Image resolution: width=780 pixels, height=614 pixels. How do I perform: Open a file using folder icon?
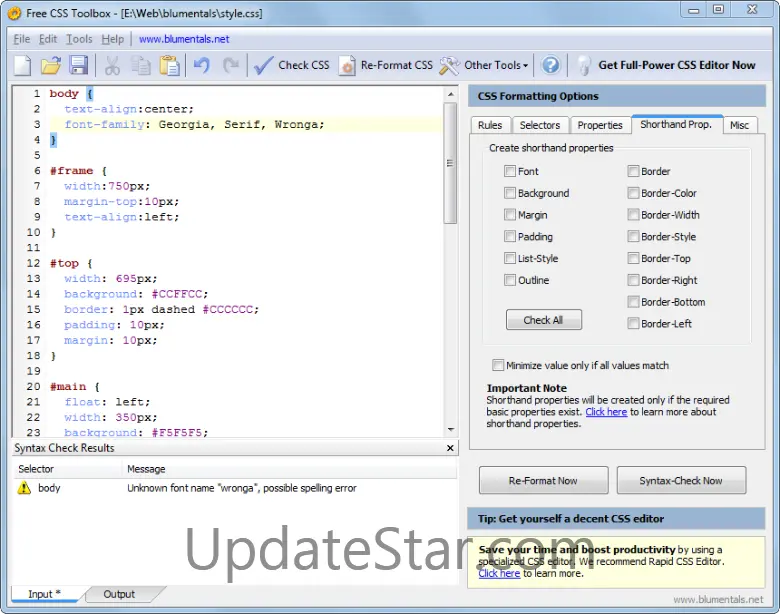tap(51, 65)
